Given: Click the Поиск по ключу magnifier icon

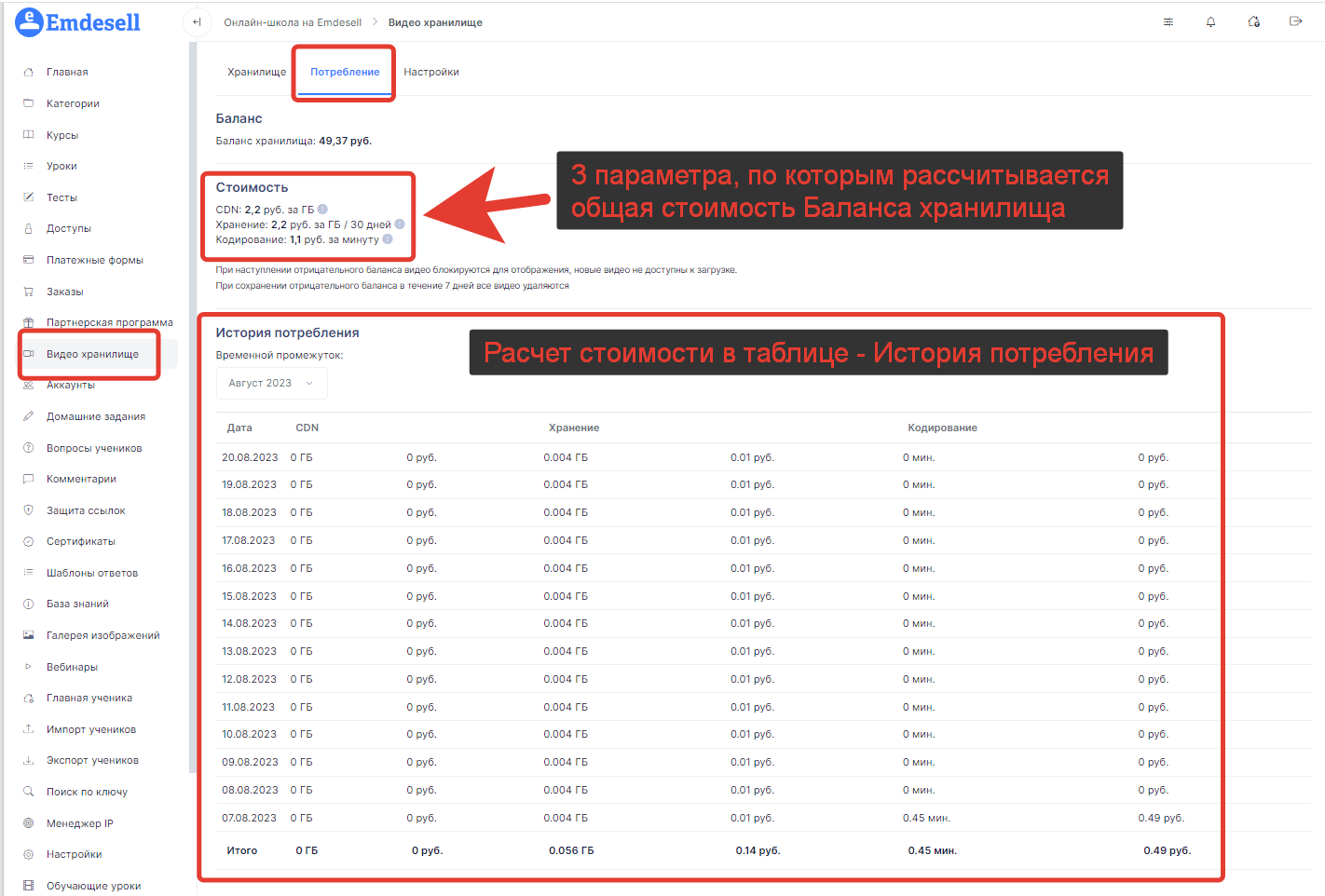Looking at the screenshot, I should (28, 792).
